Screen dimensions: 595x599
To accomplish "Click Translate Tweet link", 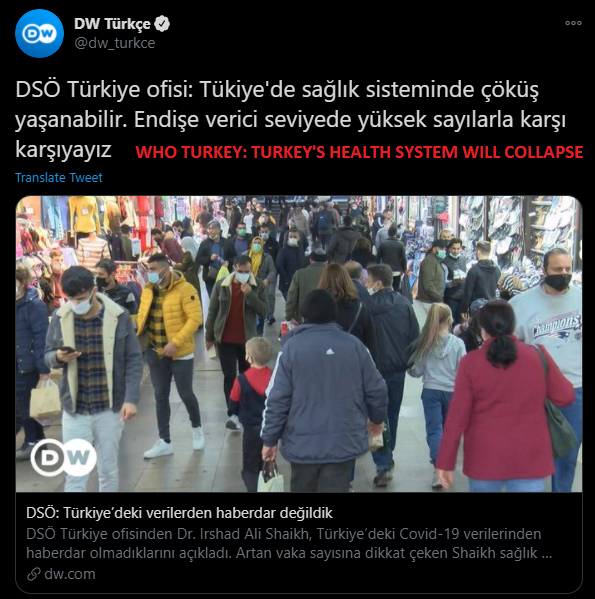I will pyautogui.click(x=59, y=178).
